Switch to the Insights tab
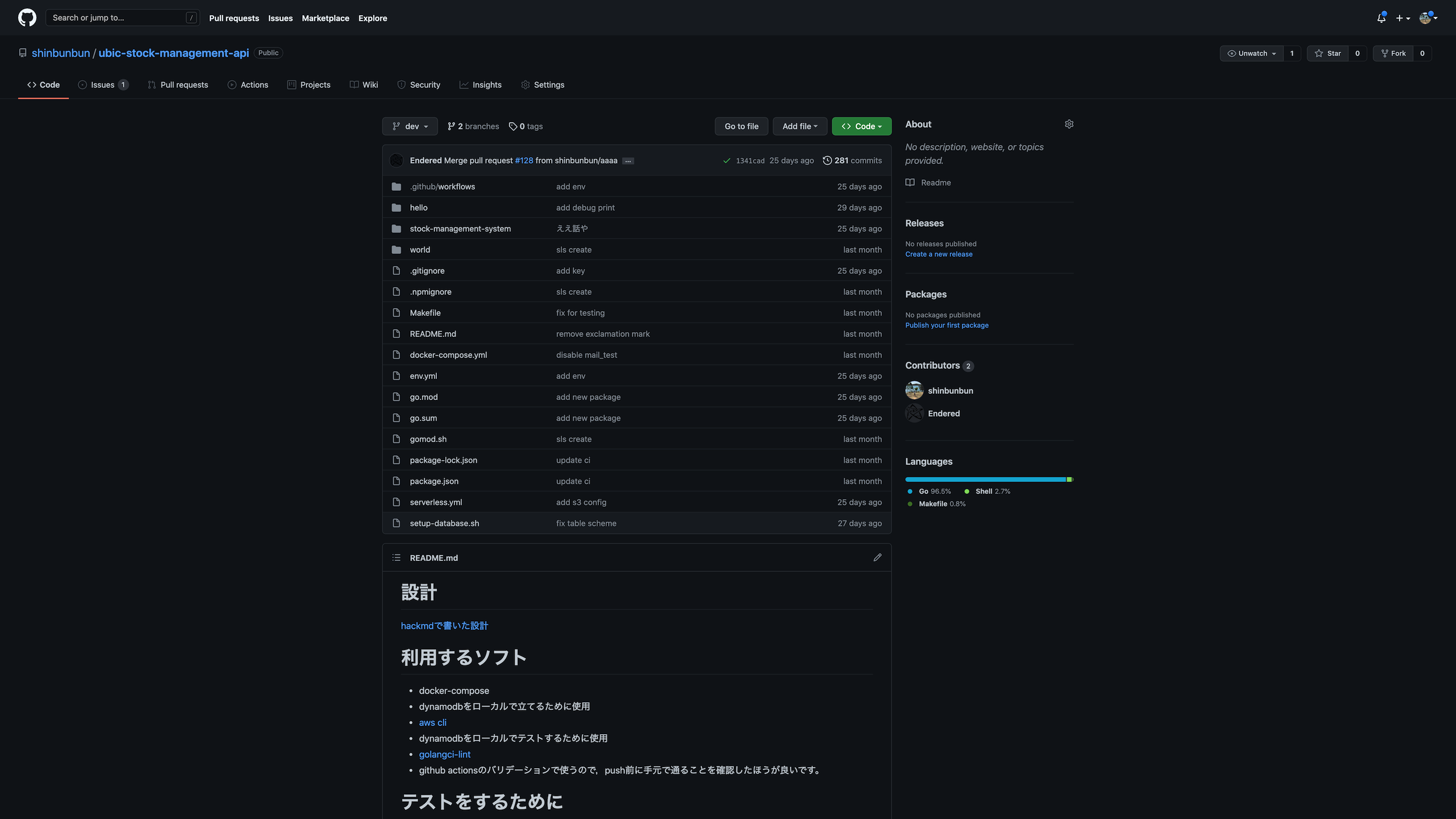Image resolution: width=1456 pixels, height=819 pixels. click(x=481, y=85)
